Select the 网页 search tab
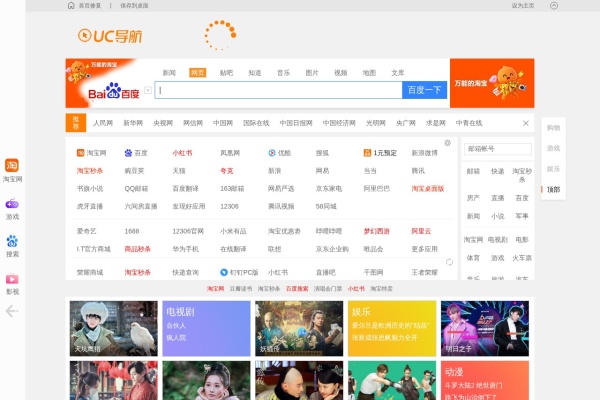 tap(197, 73)
